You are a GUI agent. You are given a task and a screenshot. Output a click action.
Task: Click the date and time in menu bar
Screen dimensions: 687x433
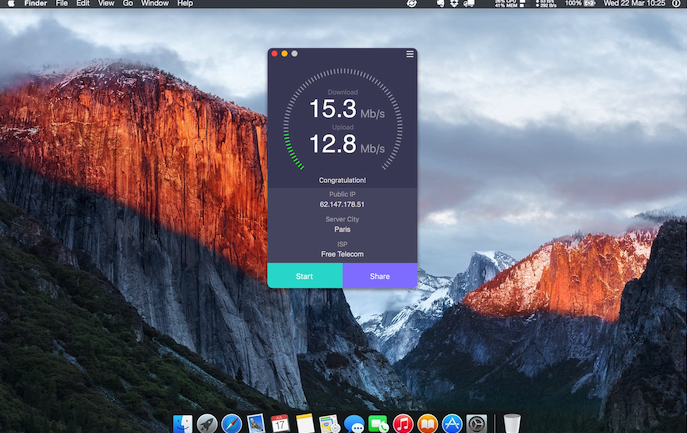(636, 4)
